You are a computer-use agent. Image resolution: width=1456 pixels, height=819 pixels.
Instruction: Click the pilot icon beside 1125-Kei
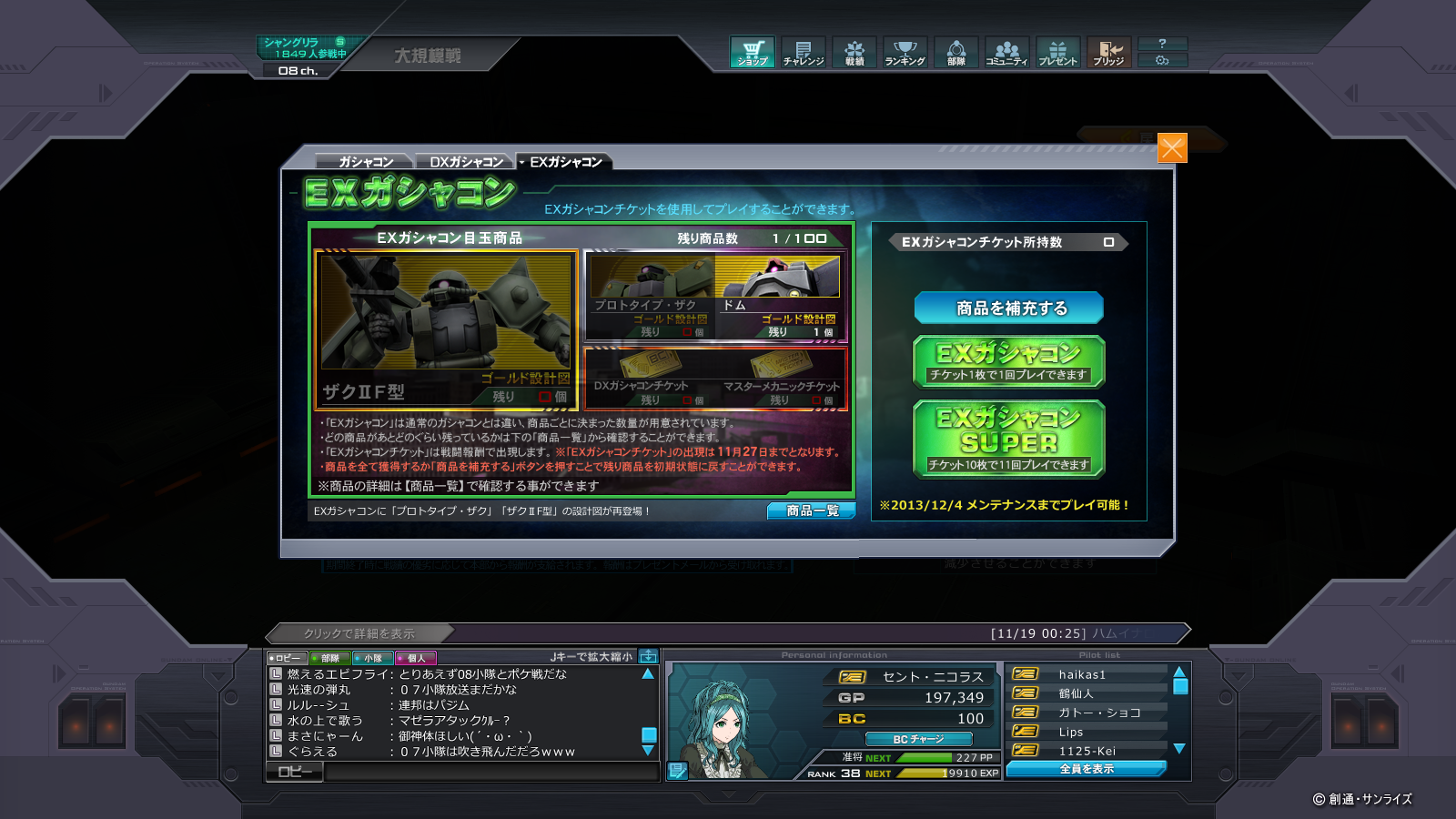[1026, 751]
